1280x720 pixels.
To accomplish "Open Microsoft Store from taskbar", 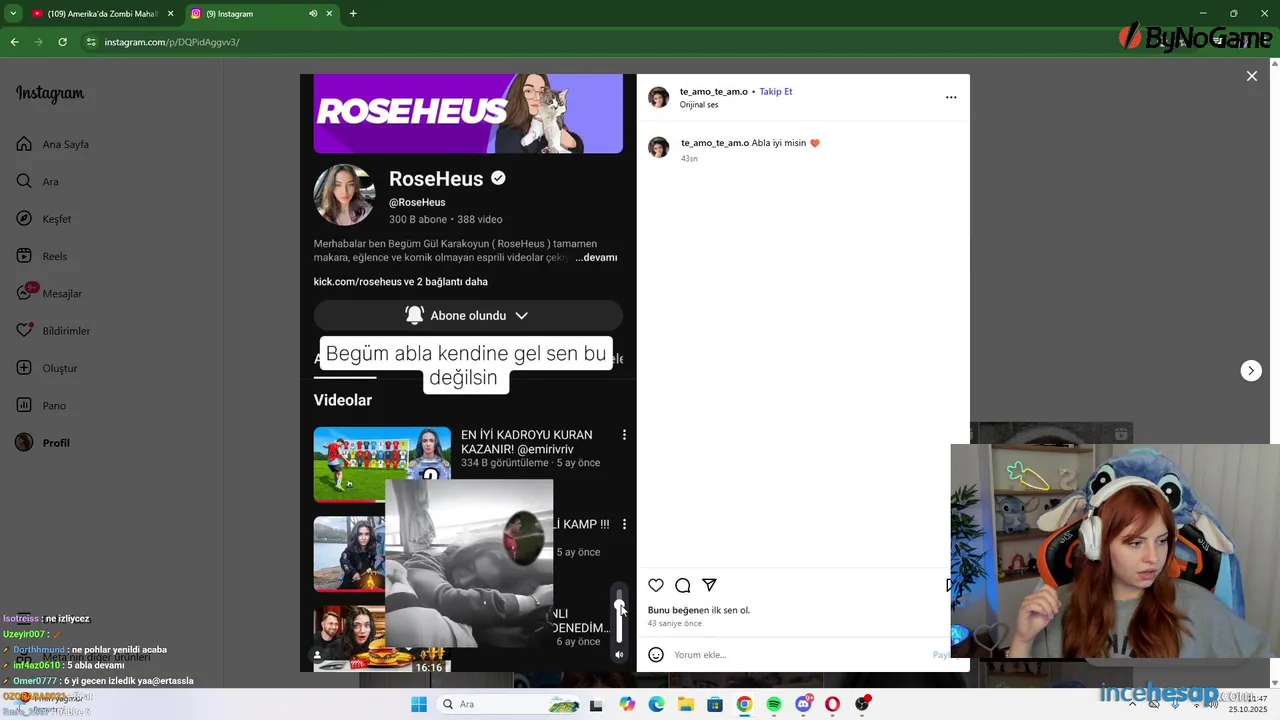I will tap(715, 704).
